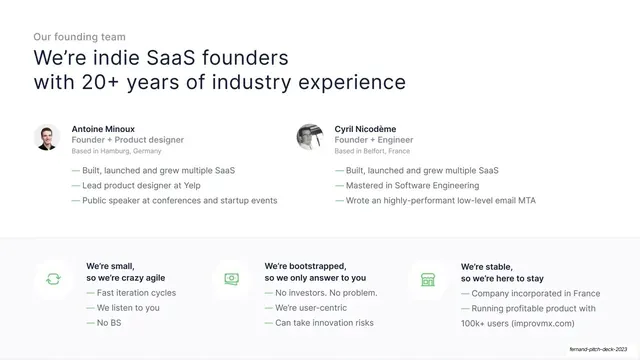
Task: Click the improvmx.com users text
Action: pyautogui.click(x=518, y=323)
